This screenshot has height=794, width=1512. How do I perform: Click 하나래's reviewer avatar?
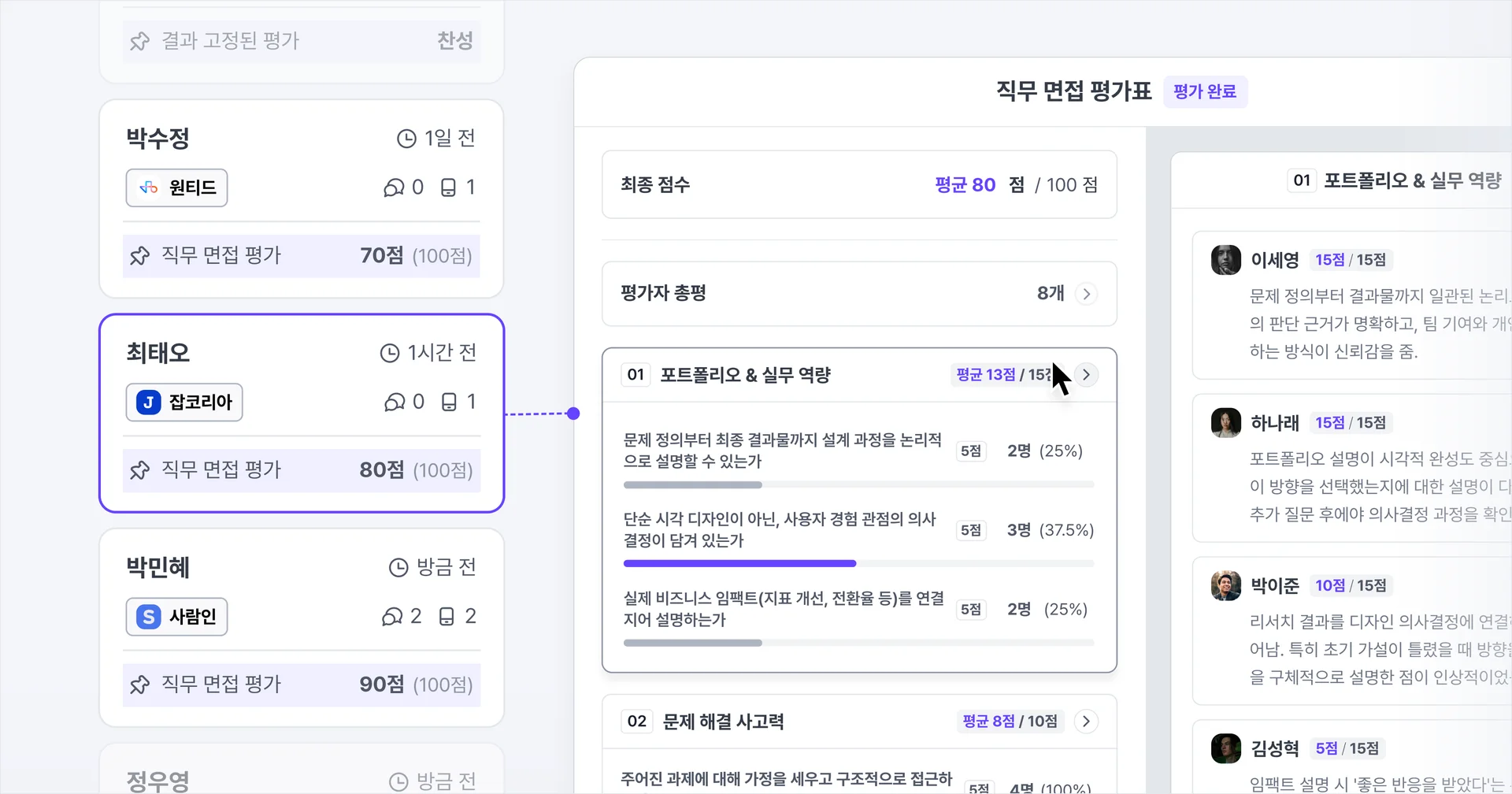point(1225,423)
